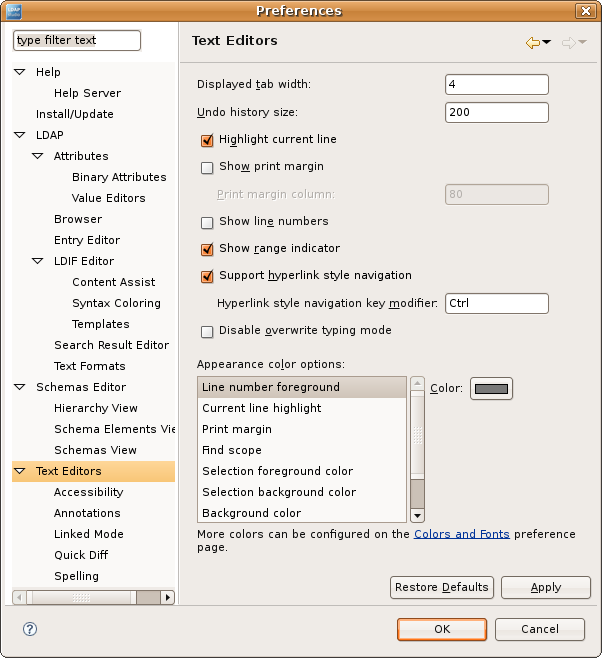Viewport: 602px width, 658px height.
Task: Enable Show print margin
Action: click(x=208, y=167)
